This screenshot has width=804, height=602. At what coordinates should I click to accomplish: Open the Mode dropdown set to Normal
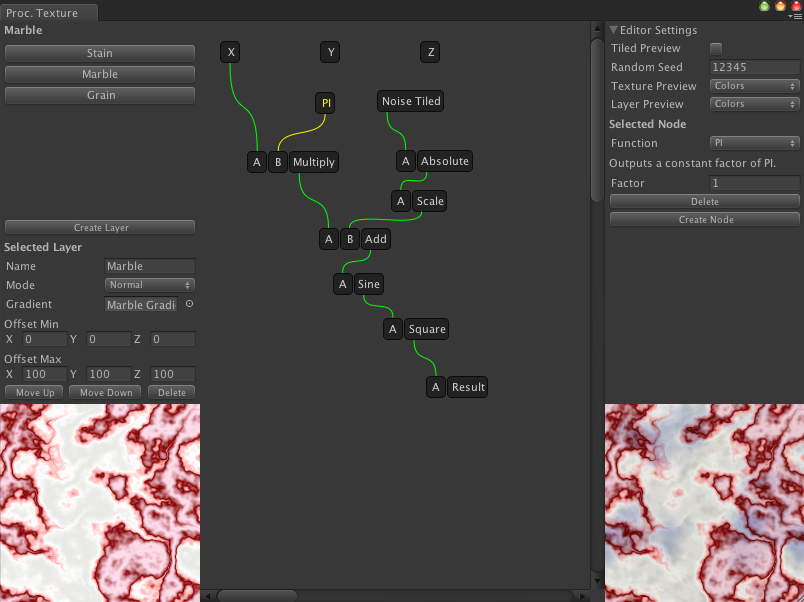(150, 285)
